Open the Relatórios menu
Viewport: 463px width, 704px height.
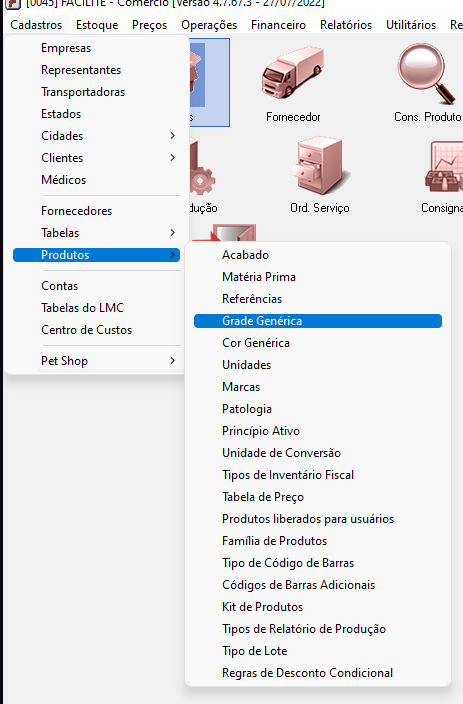346,25
